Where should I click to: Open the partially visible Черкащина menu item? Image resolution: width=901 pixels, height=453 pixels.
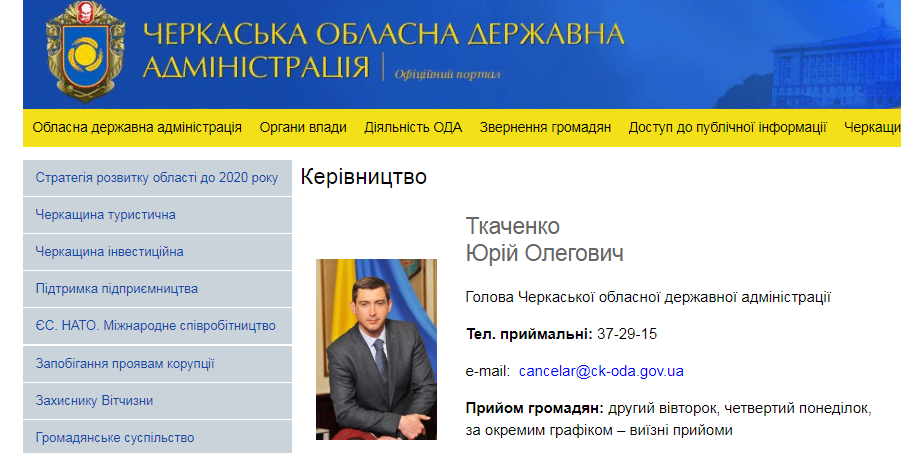coord(871,127)
